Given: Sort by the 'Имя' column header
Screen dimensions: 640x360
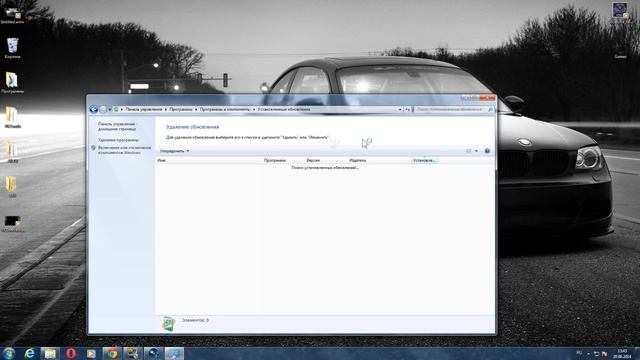Looking at the screenshot, I should tap(209, 160).
